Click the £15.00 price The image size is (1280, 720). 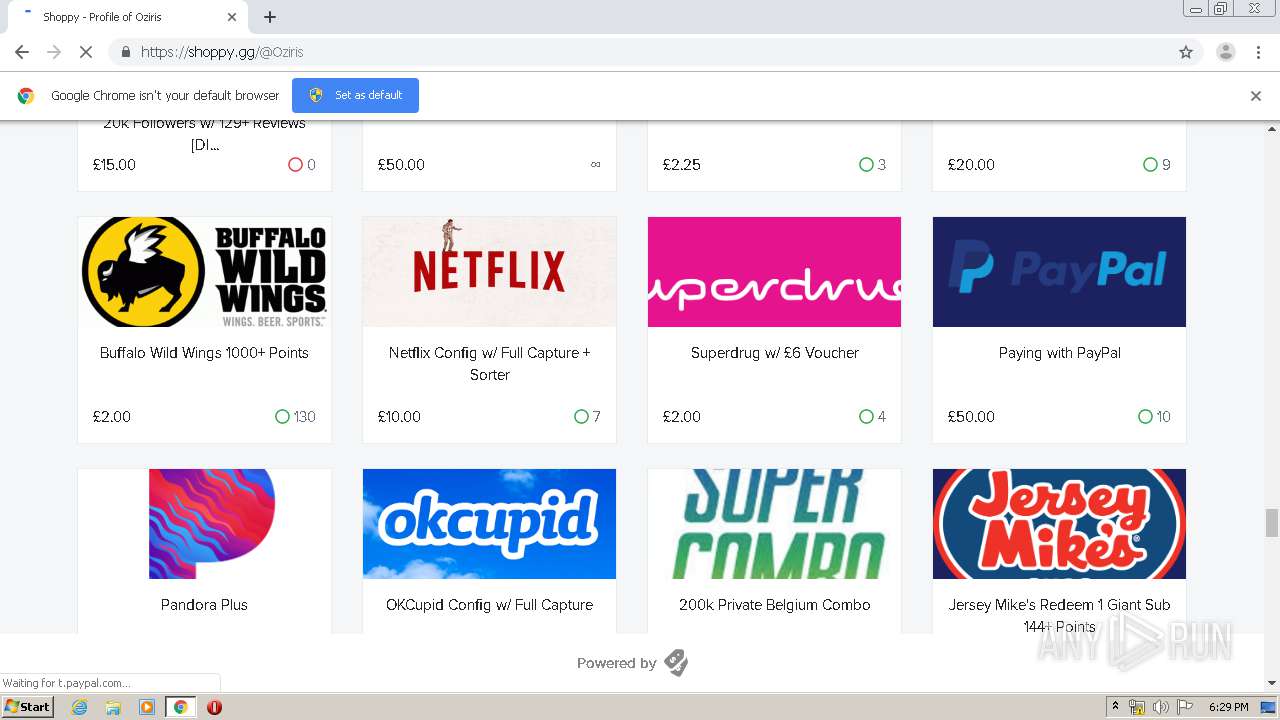[x=114, y=165]
